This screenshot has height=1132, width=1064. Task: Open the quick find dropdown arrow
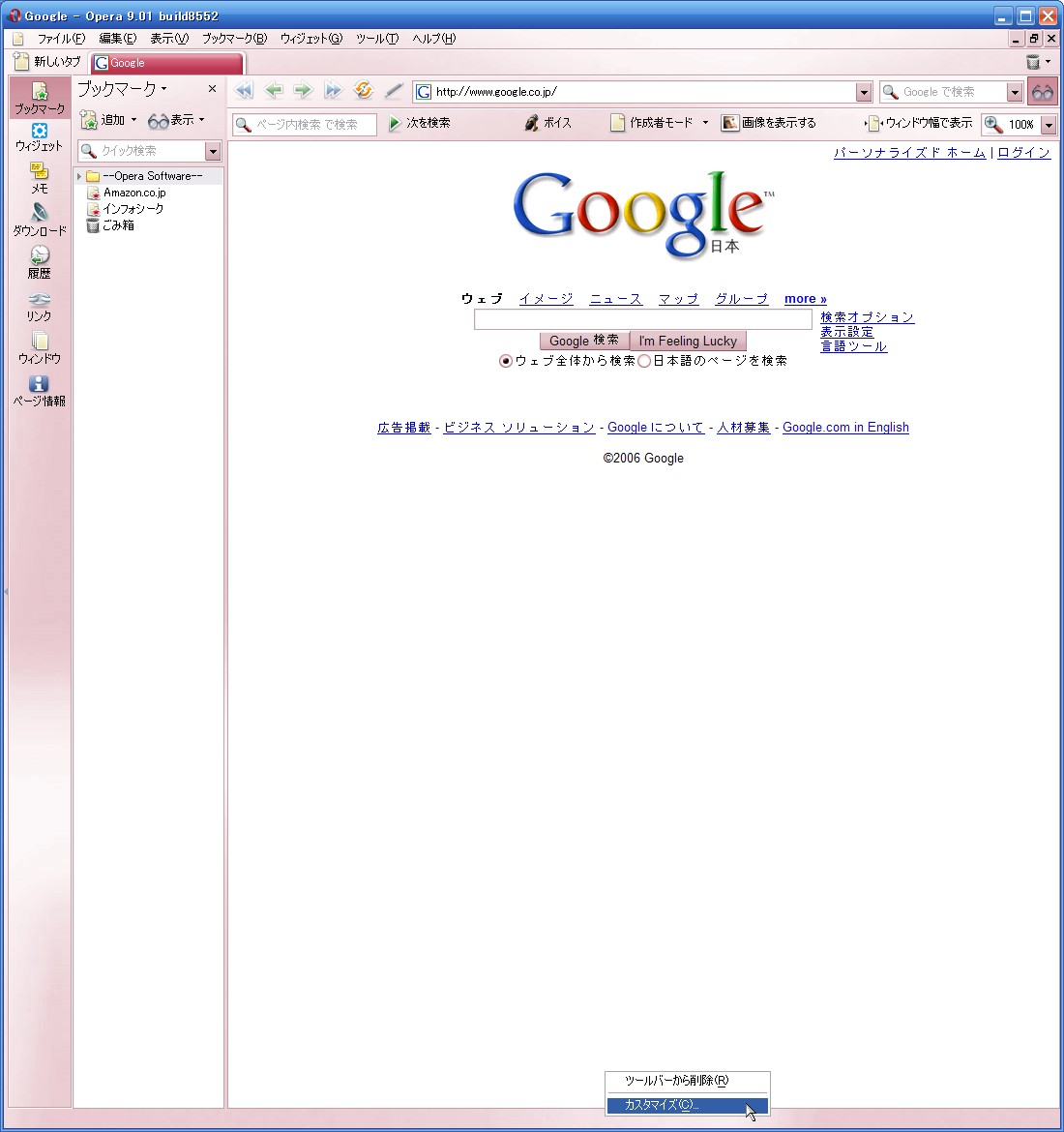click(212, 151)
